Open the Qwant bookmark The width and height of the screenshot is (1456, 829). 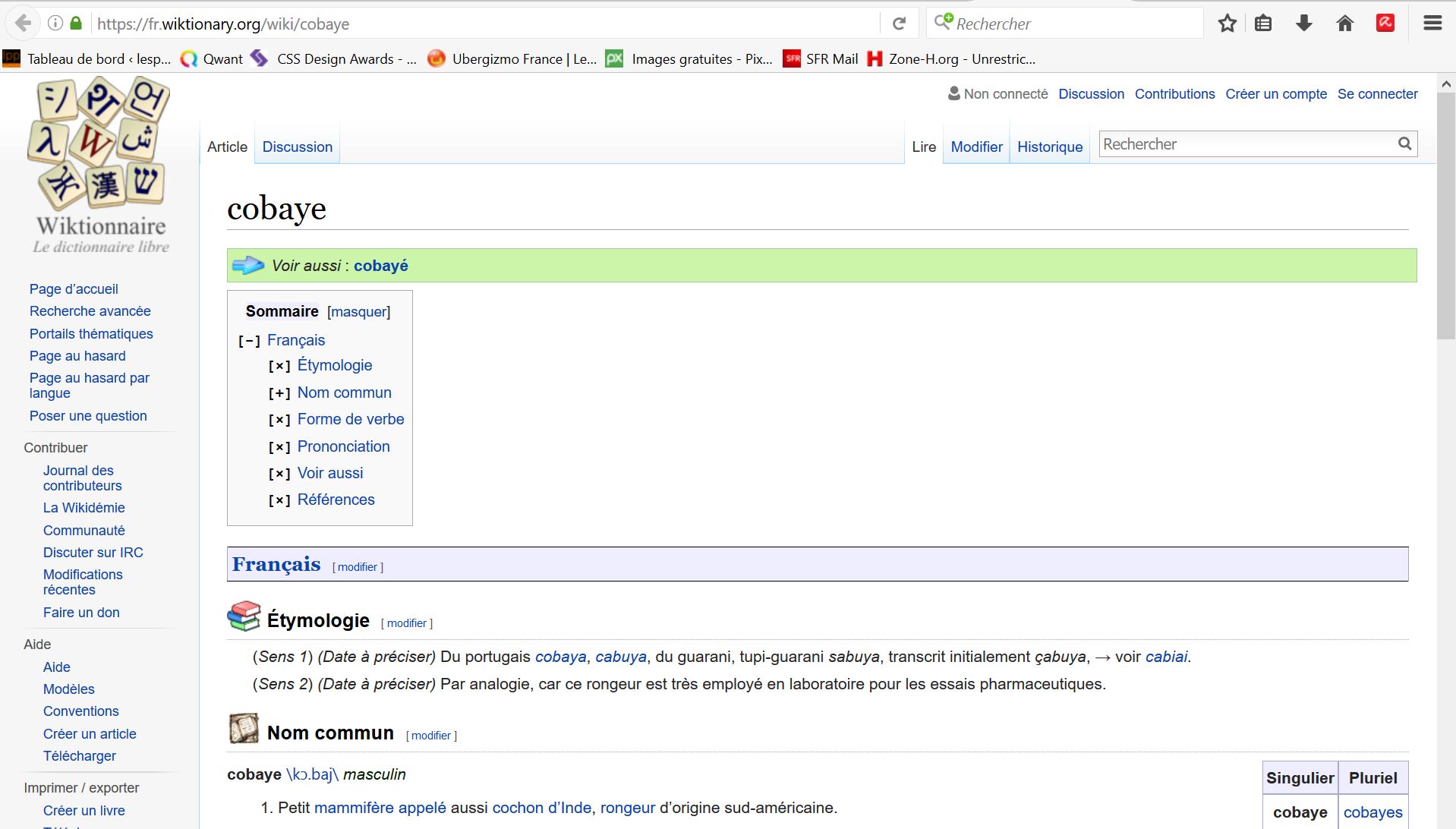tap(212, 59)
